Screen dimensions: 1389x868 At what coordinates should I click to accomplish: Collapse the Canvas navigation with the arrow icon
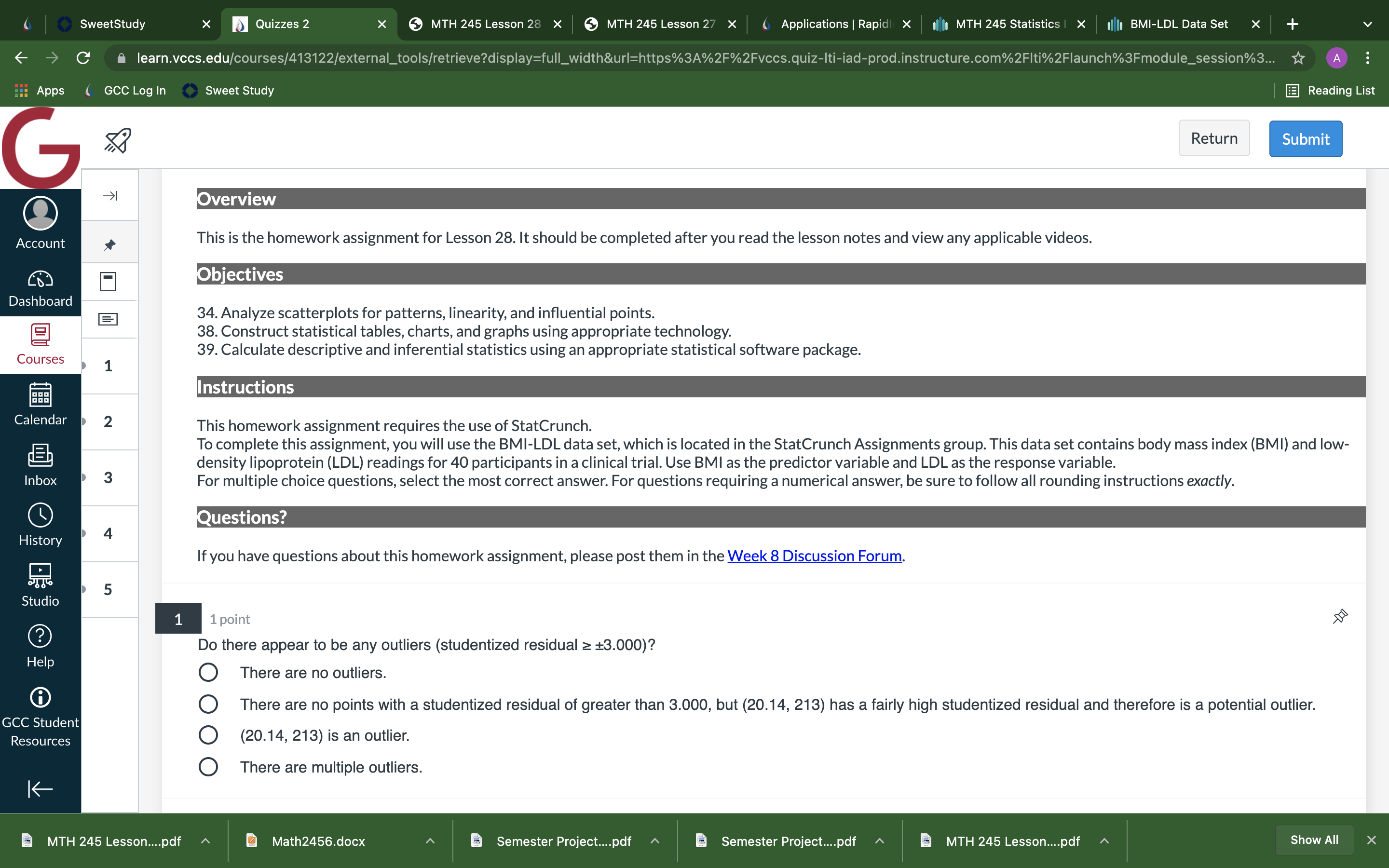(x=40, y=789)
